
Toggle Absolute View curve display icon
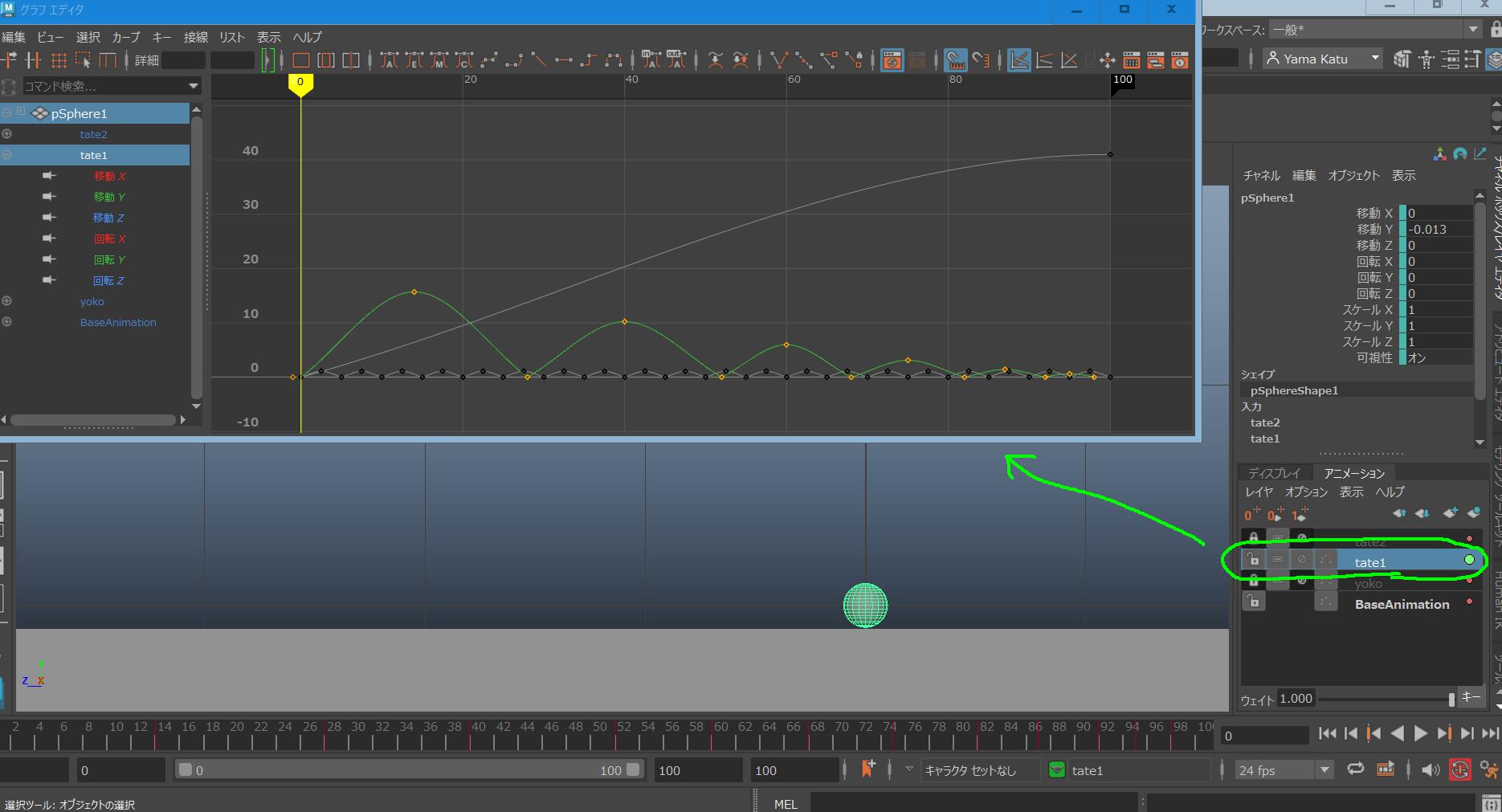coord(1019,60)
